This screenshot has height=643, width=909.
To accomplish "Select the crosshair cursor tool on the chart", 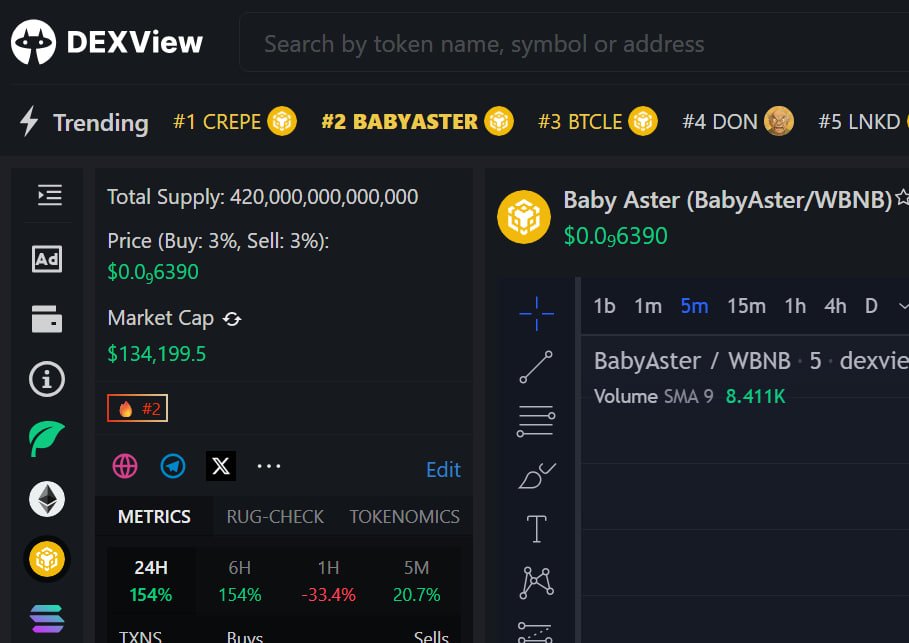I will 535,312.
